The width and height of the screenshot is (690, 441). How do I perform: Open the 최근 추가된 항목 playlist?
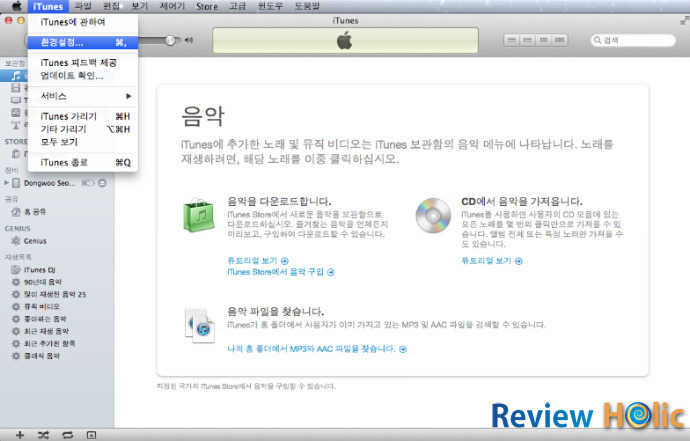[49, 343]
